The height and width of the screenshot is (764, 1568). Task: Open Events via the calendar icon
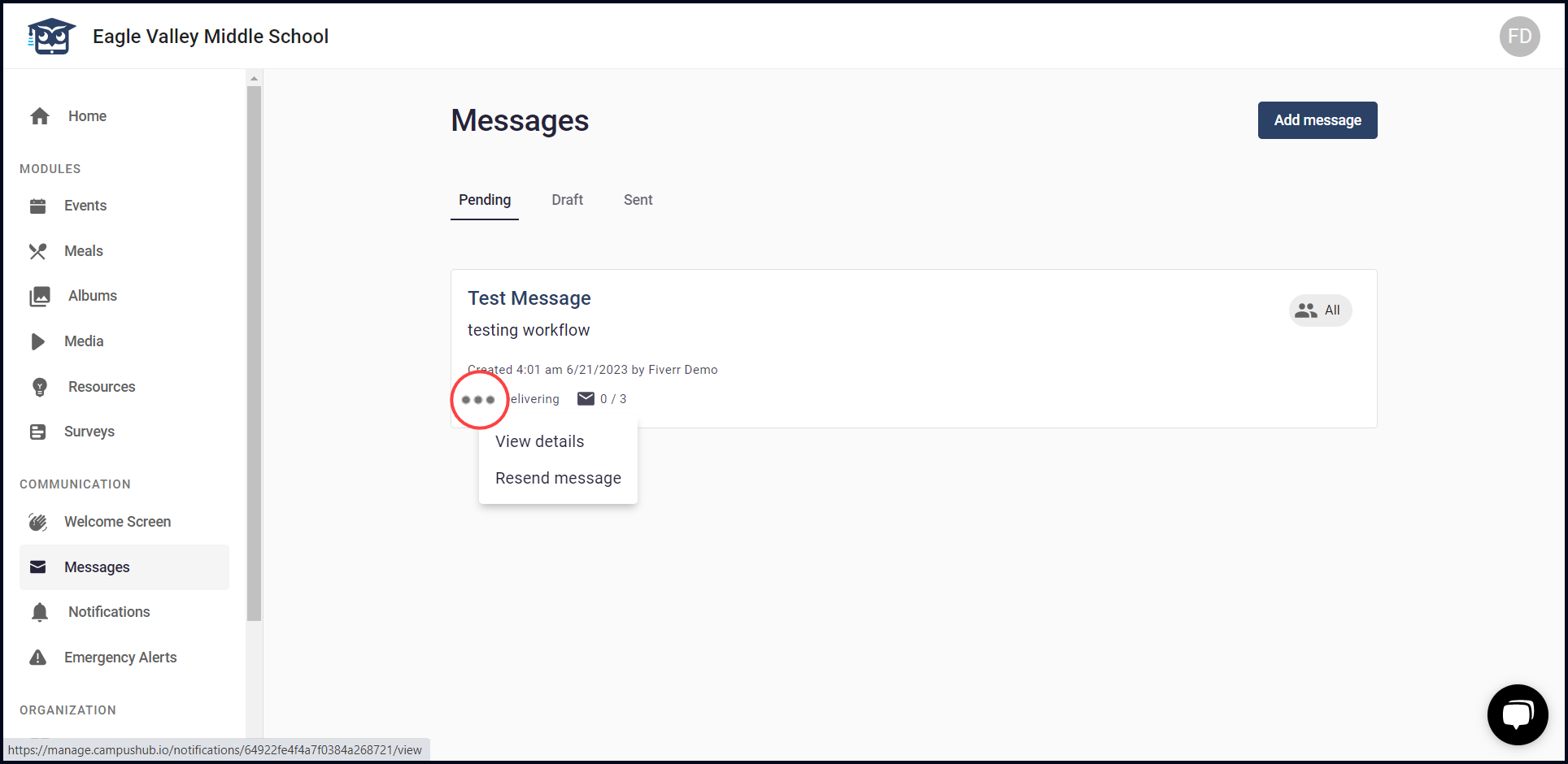pyautogui.click(x=38, y=206)
